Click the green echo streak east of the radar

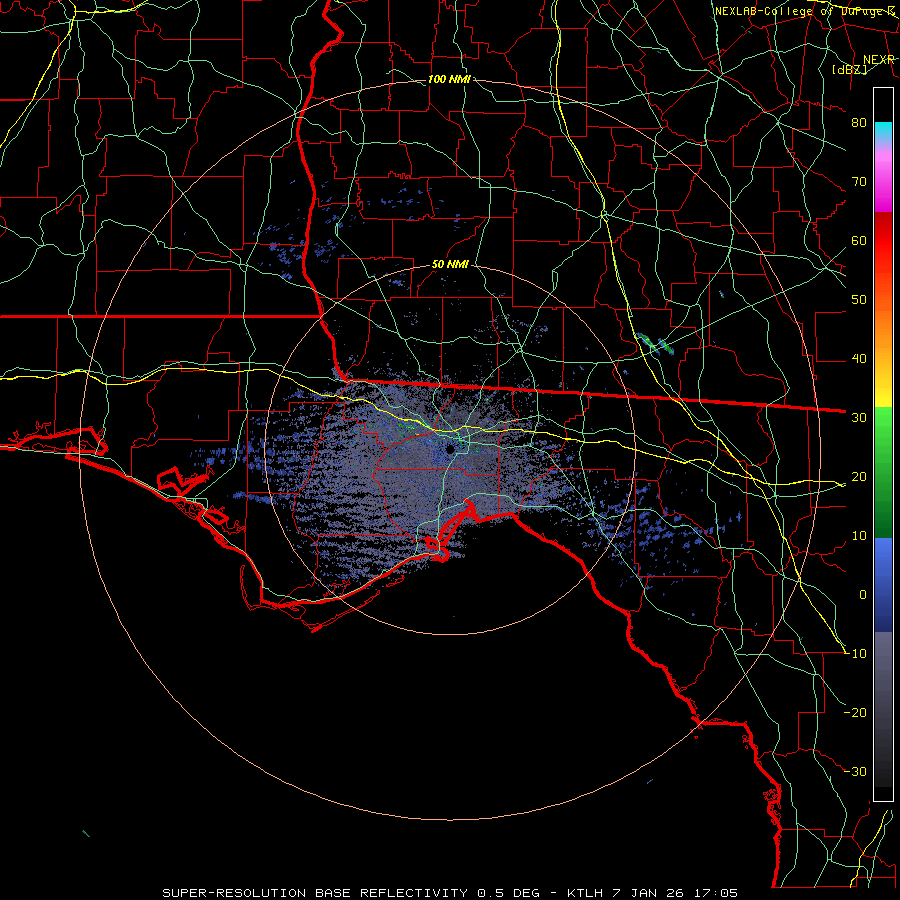click(654, 343)
